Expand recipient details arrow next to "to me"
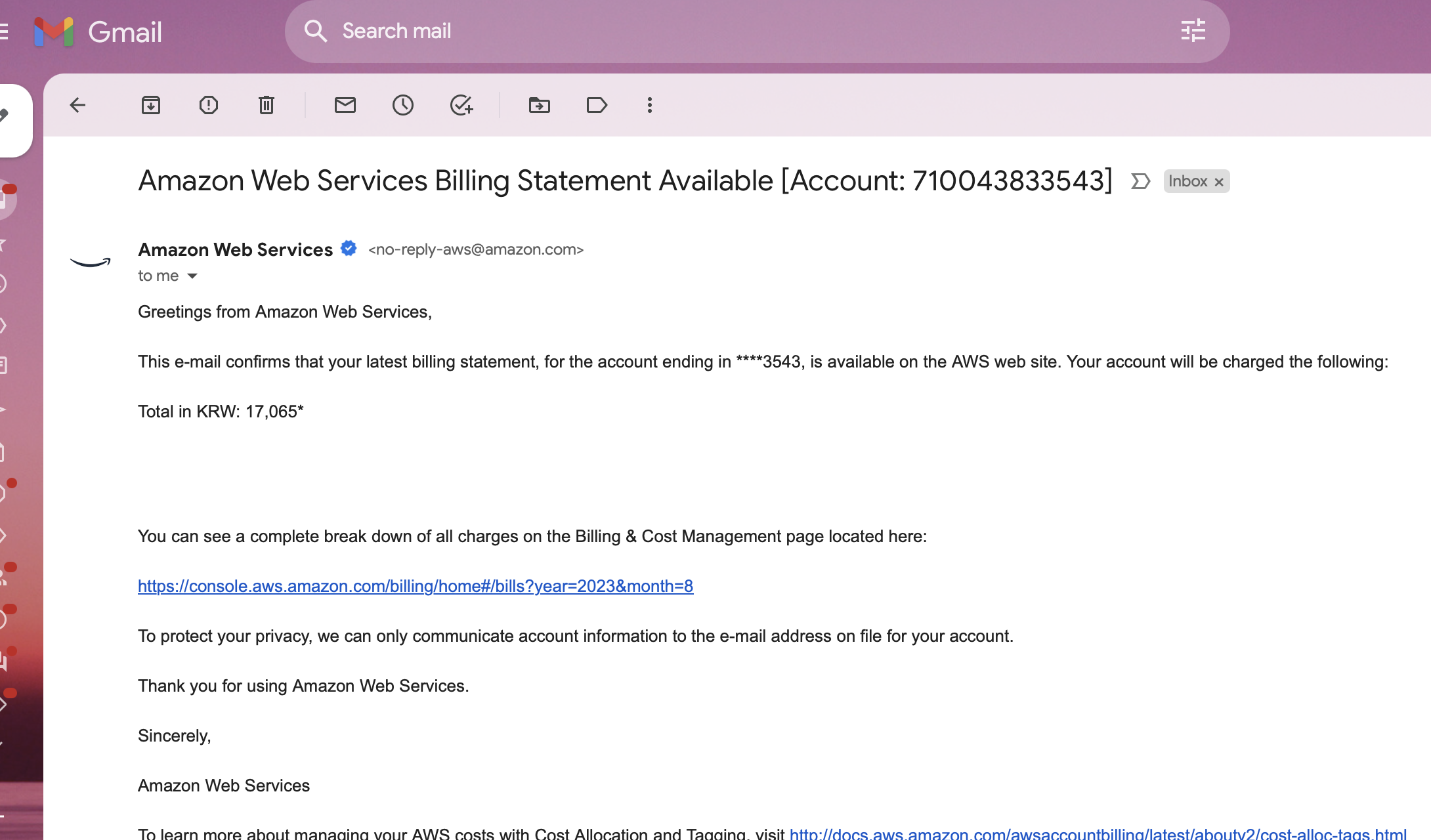1431x840 pixels. pyautogui.click(x=192, y=276)
